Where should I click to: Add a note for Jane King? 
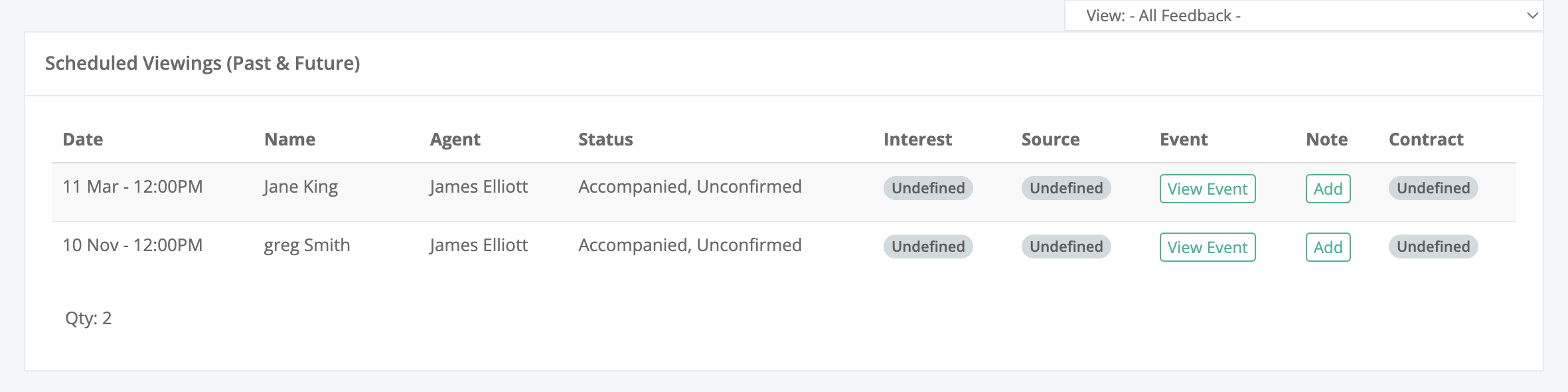click(x=1328, y=189)
